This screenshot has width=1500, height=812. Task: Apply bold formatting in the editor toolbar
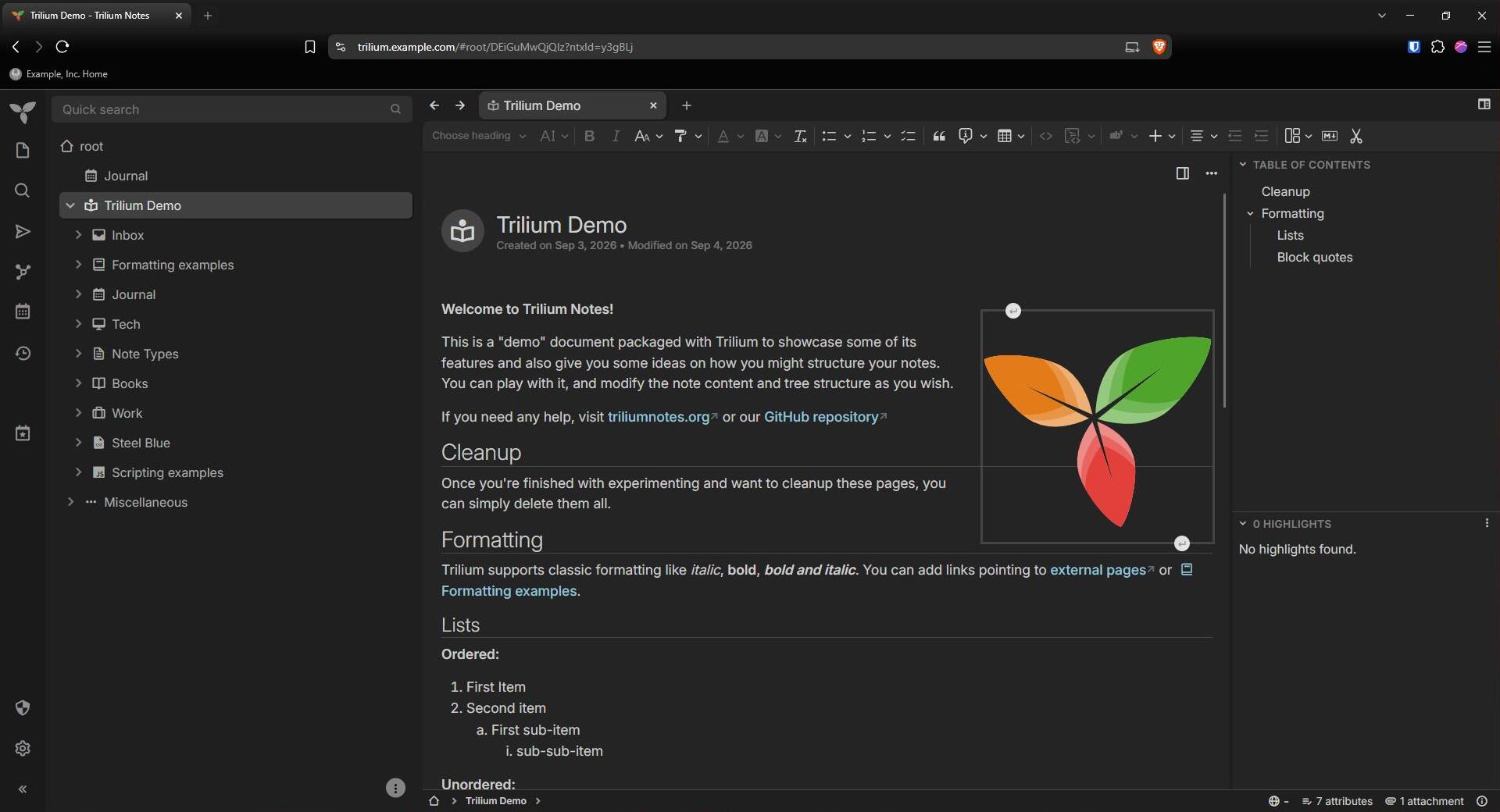point(590,136)
